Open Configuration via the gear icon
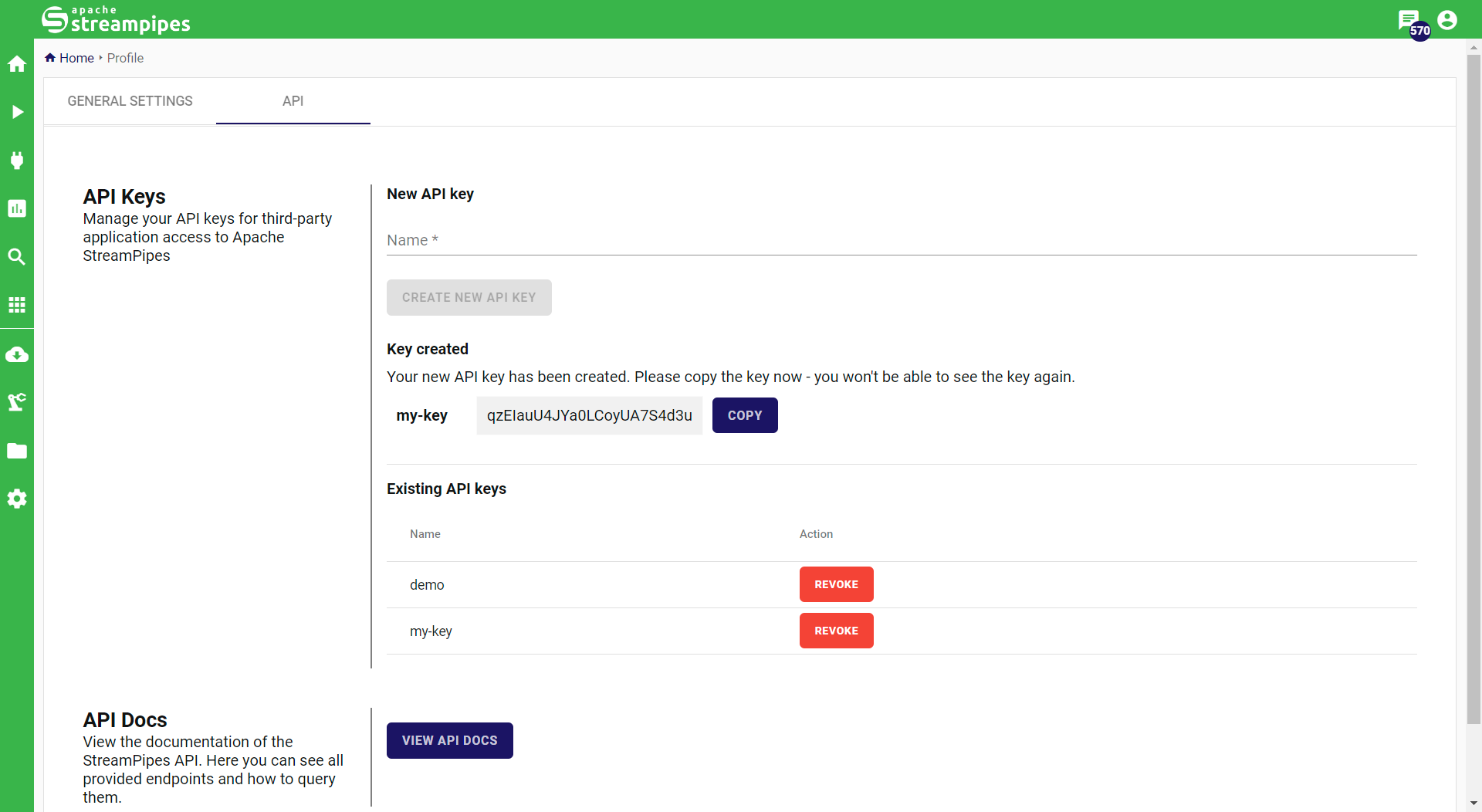 coord(17,499)
